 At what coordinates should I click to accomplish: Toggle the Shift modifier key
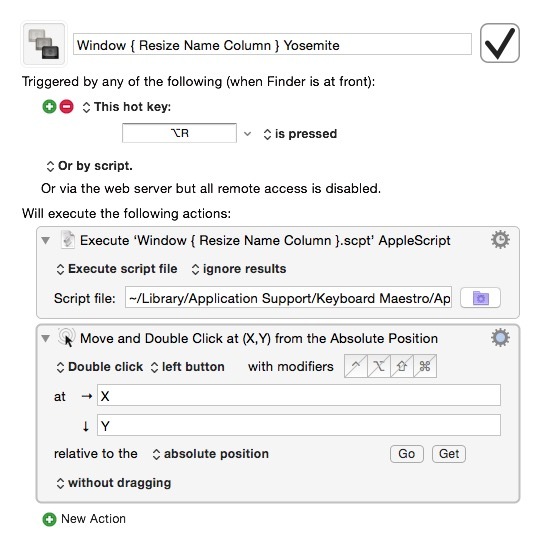click(401, 366)
